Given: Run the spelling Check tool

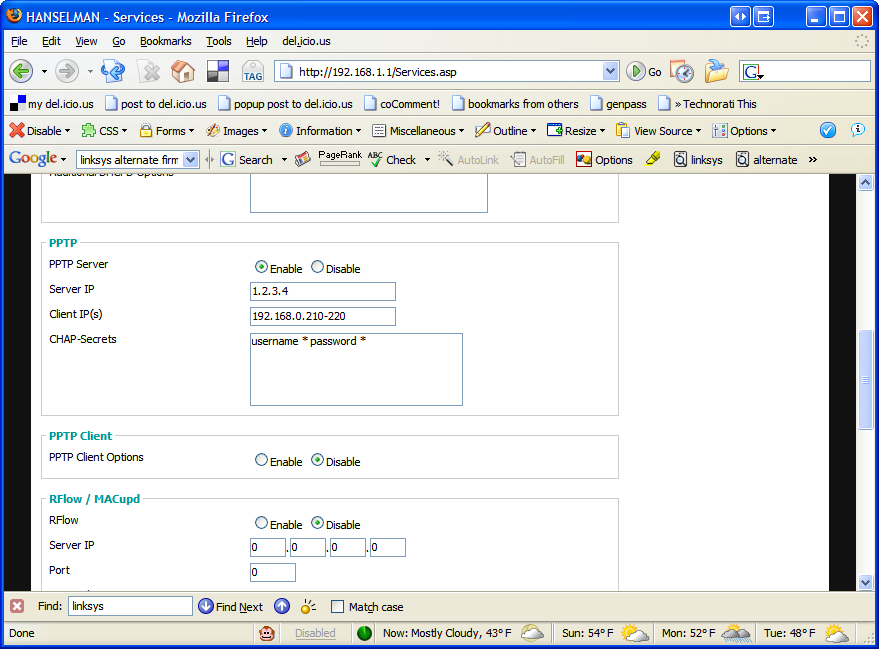Looking at the screenshot, I should [392, 160].
